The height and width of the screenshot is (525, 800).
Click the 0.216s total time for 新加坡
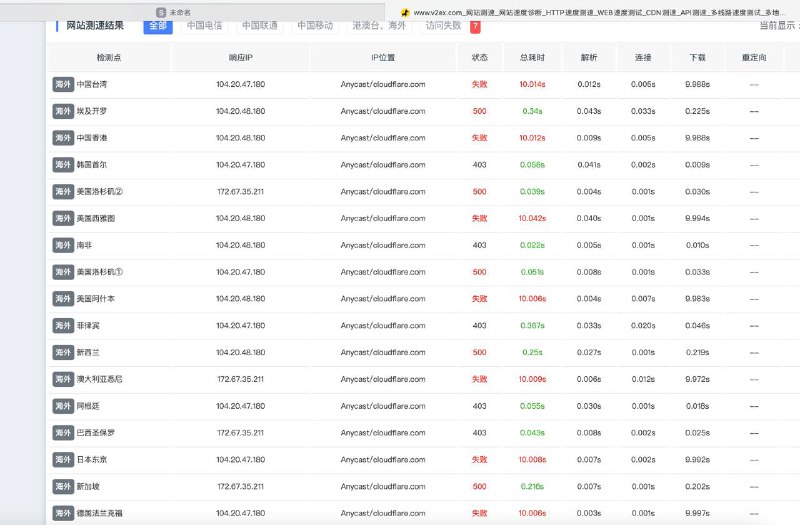pos(532,486)
